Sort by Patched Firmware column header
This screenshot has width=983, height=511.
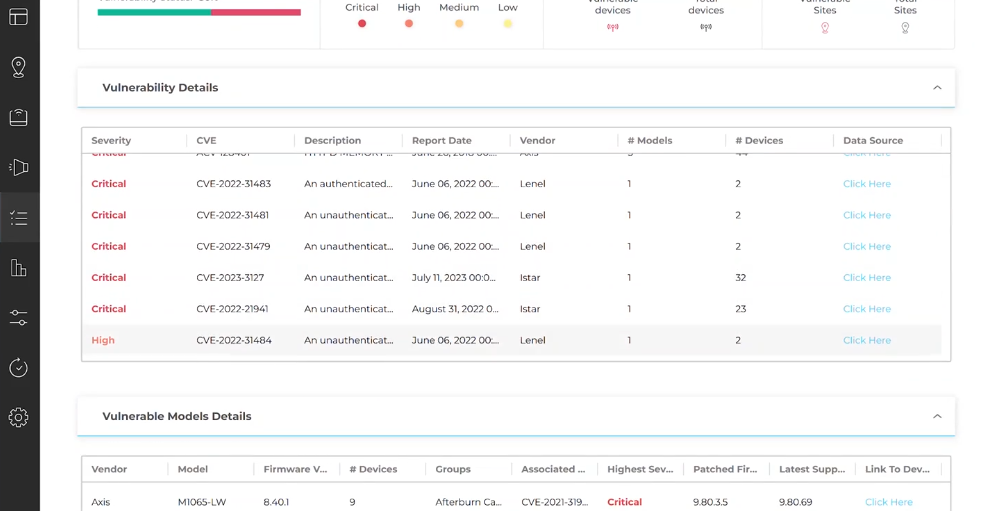click(725, 469)
